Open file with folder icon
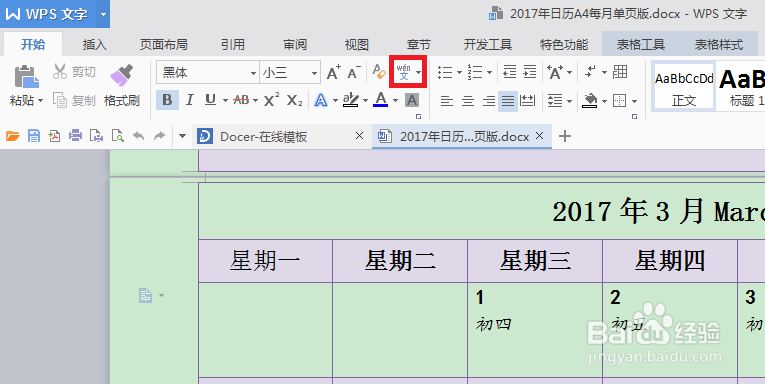This screenshot has height=384, width=765. [13, 136]
